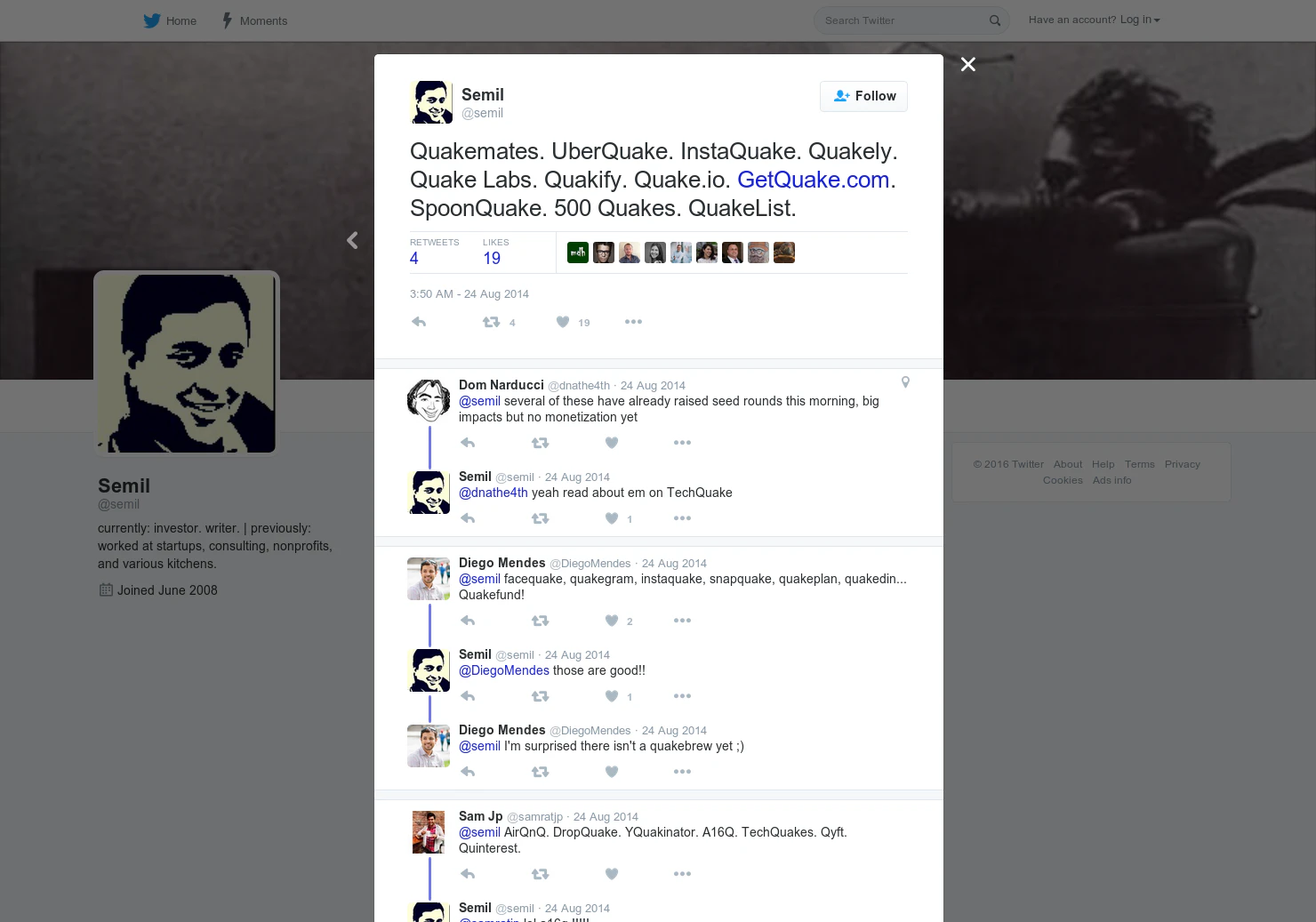
Task: Open the Moments tab
Action: pyautogui.click(x=254, y=20)
